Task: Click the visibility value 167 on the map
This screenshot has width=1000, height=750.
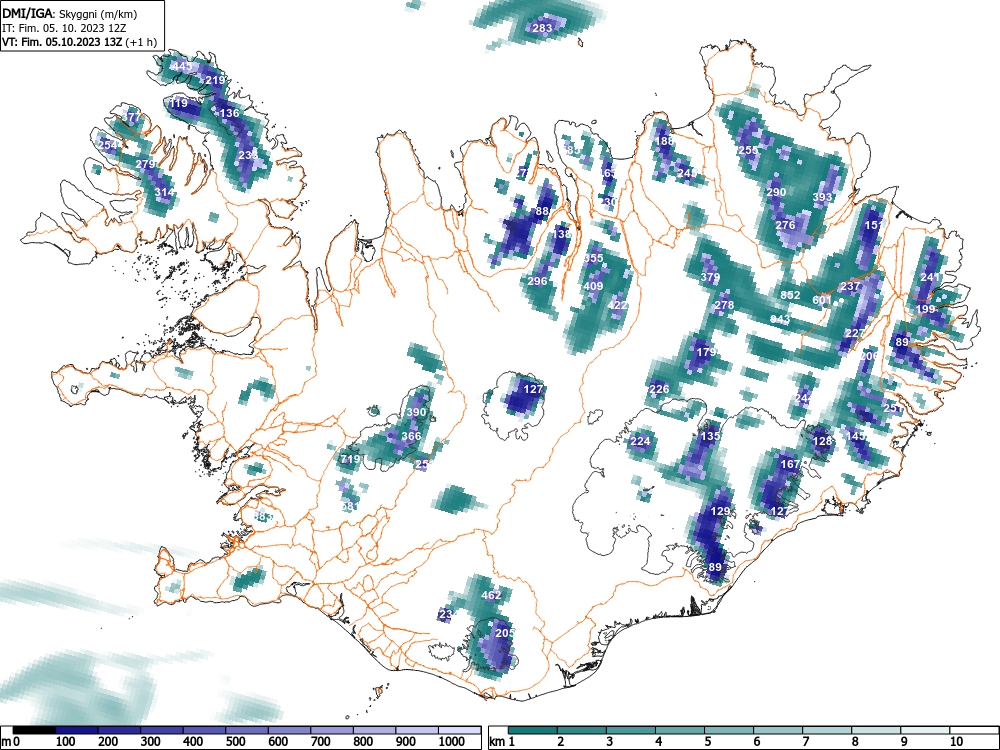Action: coord(790,464)
